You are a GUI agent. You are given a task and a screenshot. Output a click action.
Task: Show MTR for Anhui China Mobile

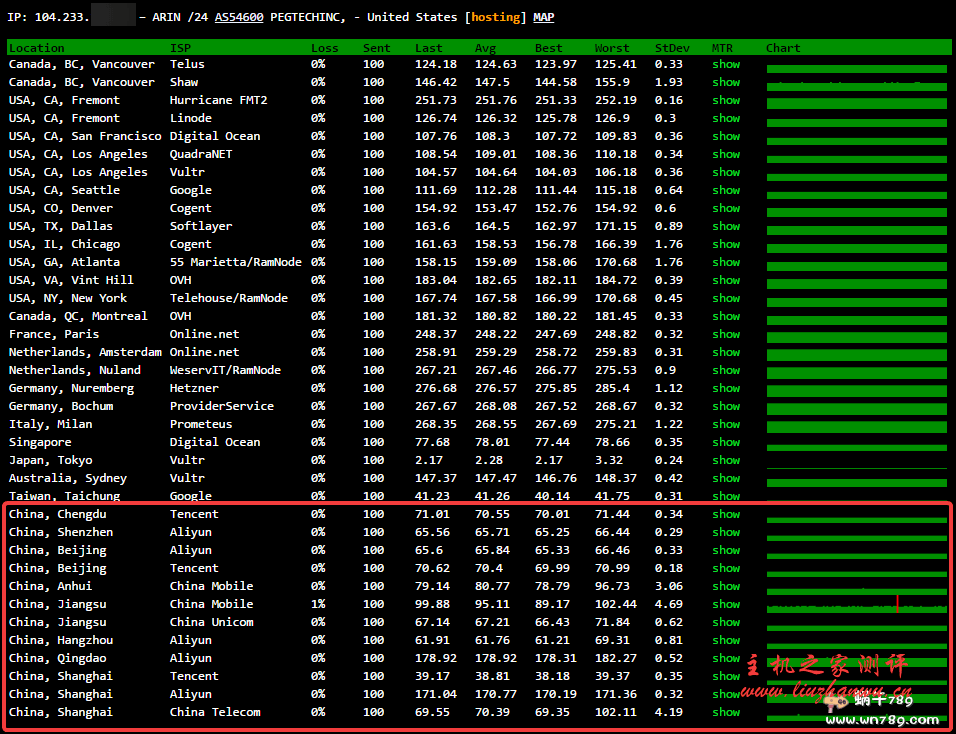coord(726,586)
